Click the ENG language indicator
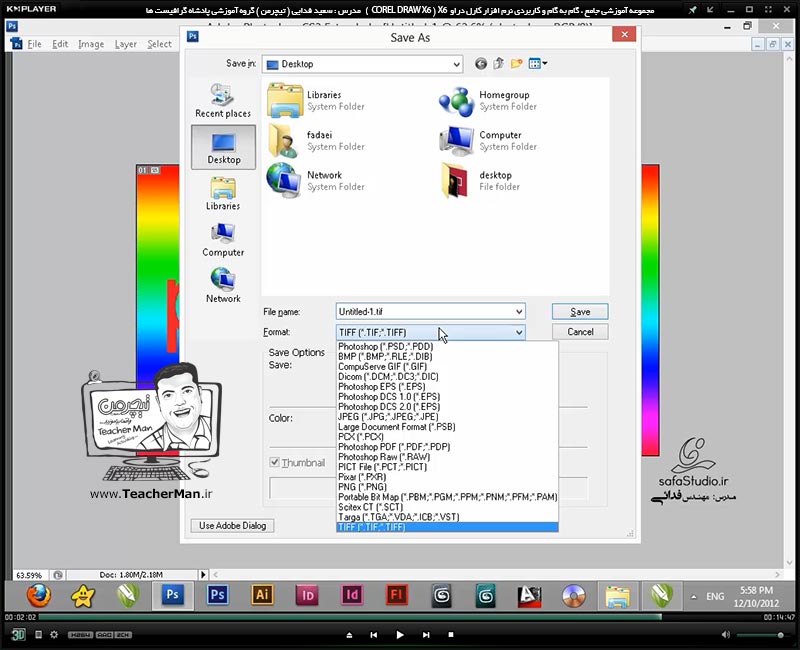 click(715, 596)
